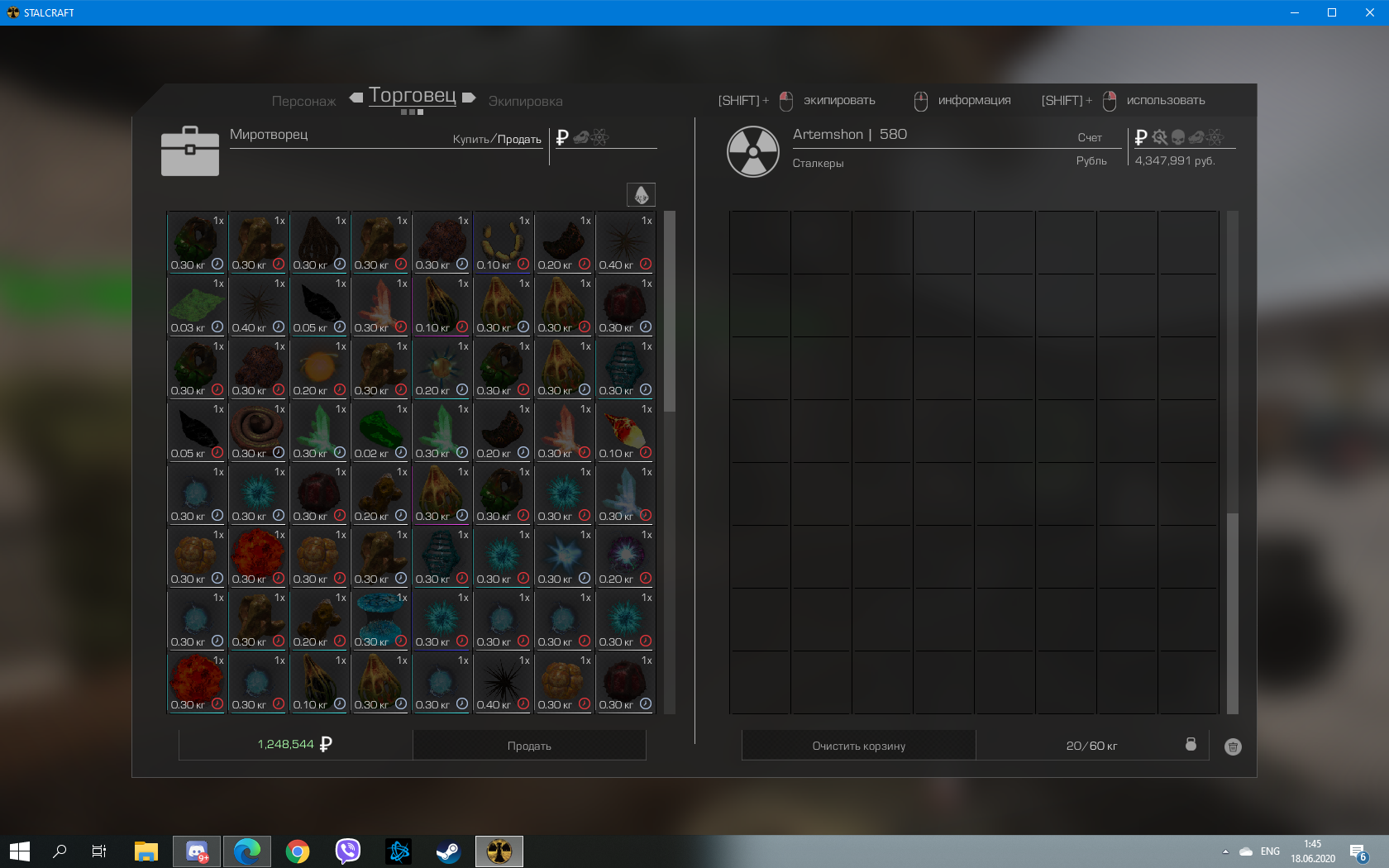The height and width of the screenshot is (868, 1389).
Task: Click the radiation emblem beside Artemshon
Action: (753, 152)
